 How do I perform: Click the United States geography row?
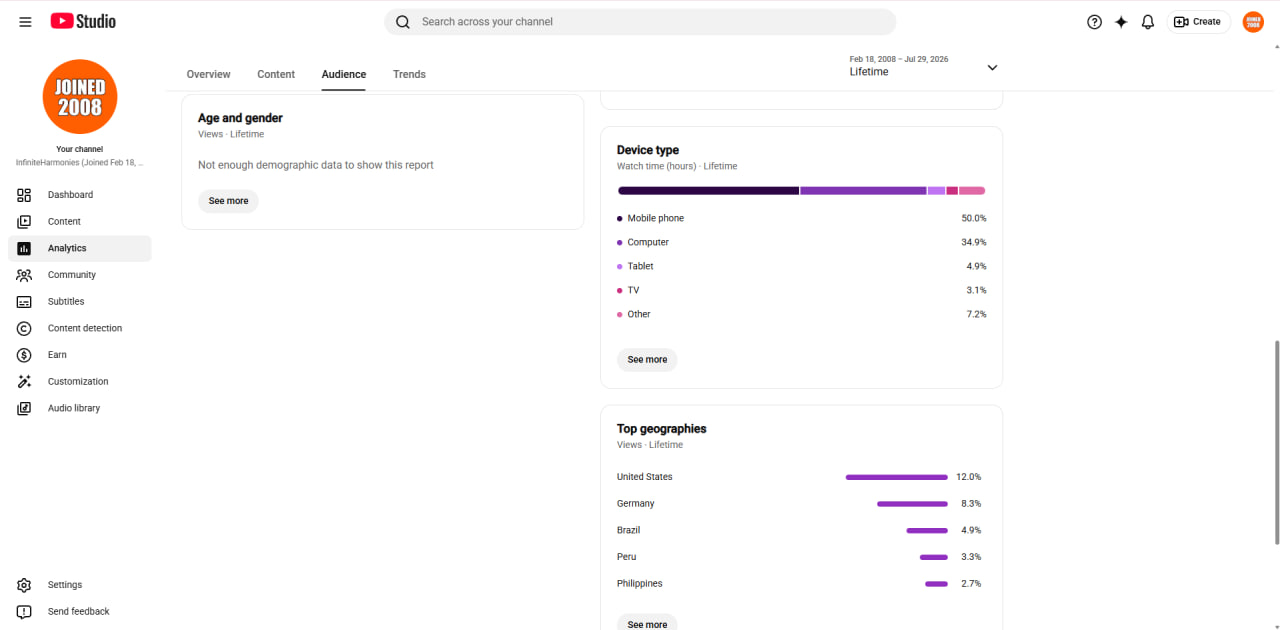coord(801,477)
